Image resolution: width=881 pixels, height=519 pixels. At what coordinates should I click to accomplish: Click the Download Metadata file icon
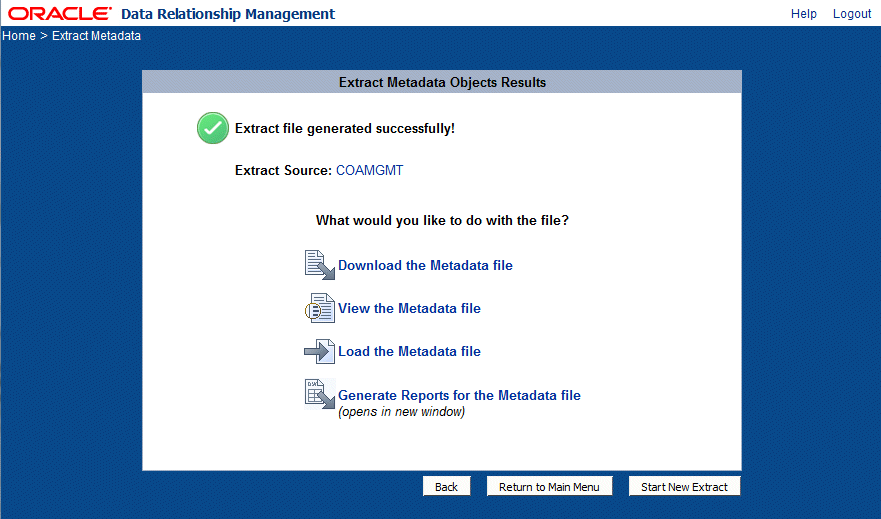pyautogui.click(x=320, y=265)
